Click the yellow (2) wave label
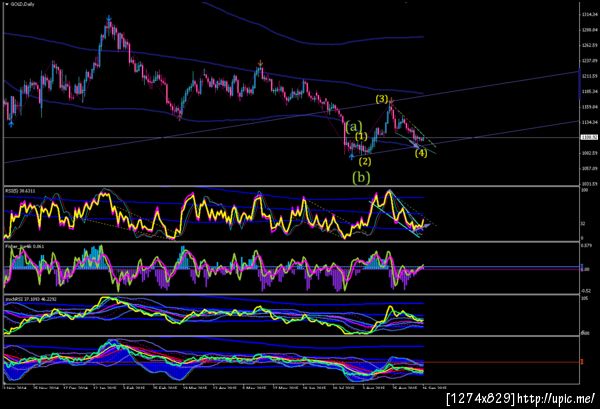 (365, 161)
